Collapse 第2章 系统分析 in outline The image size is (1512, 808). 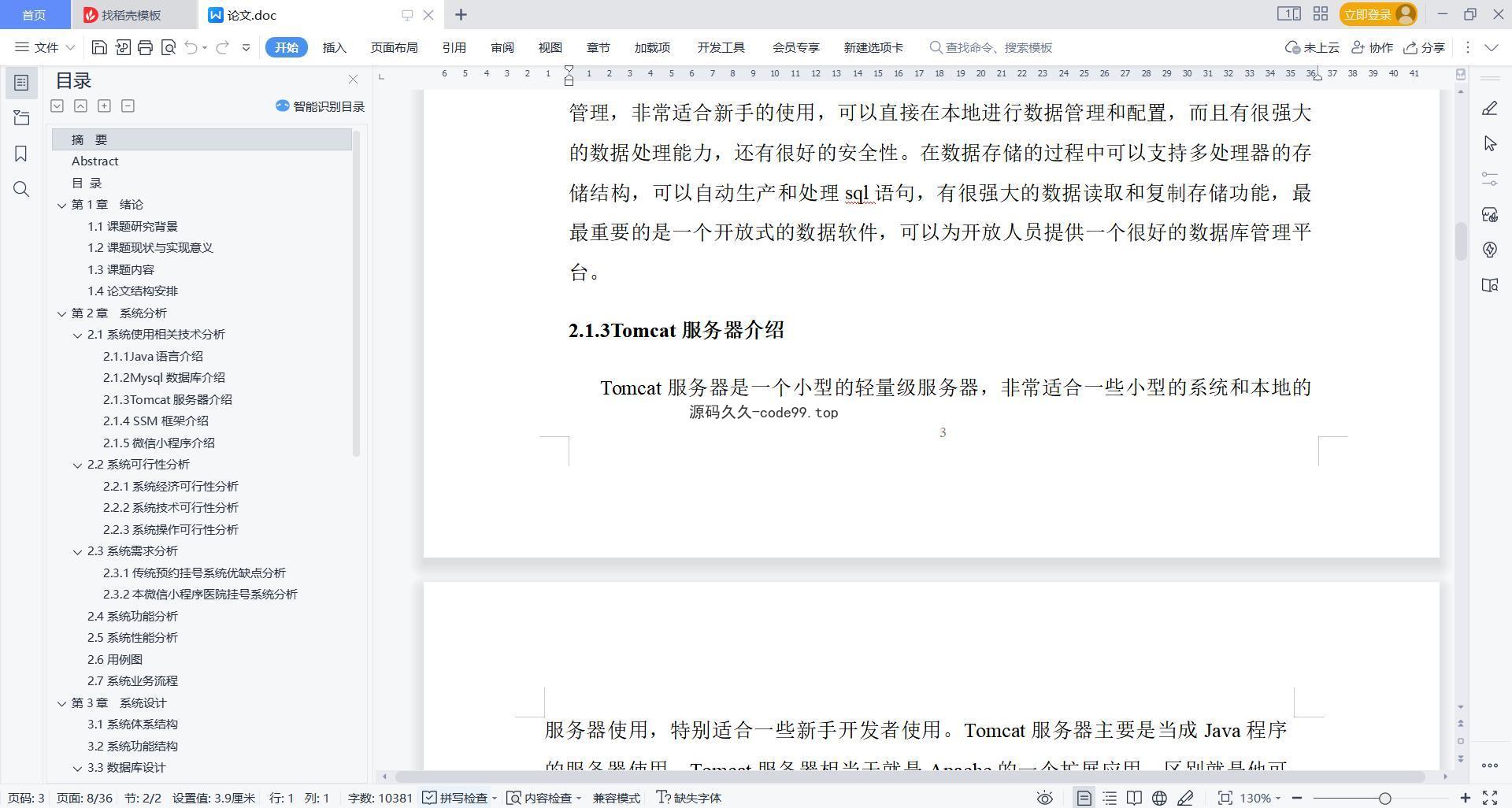pos(62,313)
